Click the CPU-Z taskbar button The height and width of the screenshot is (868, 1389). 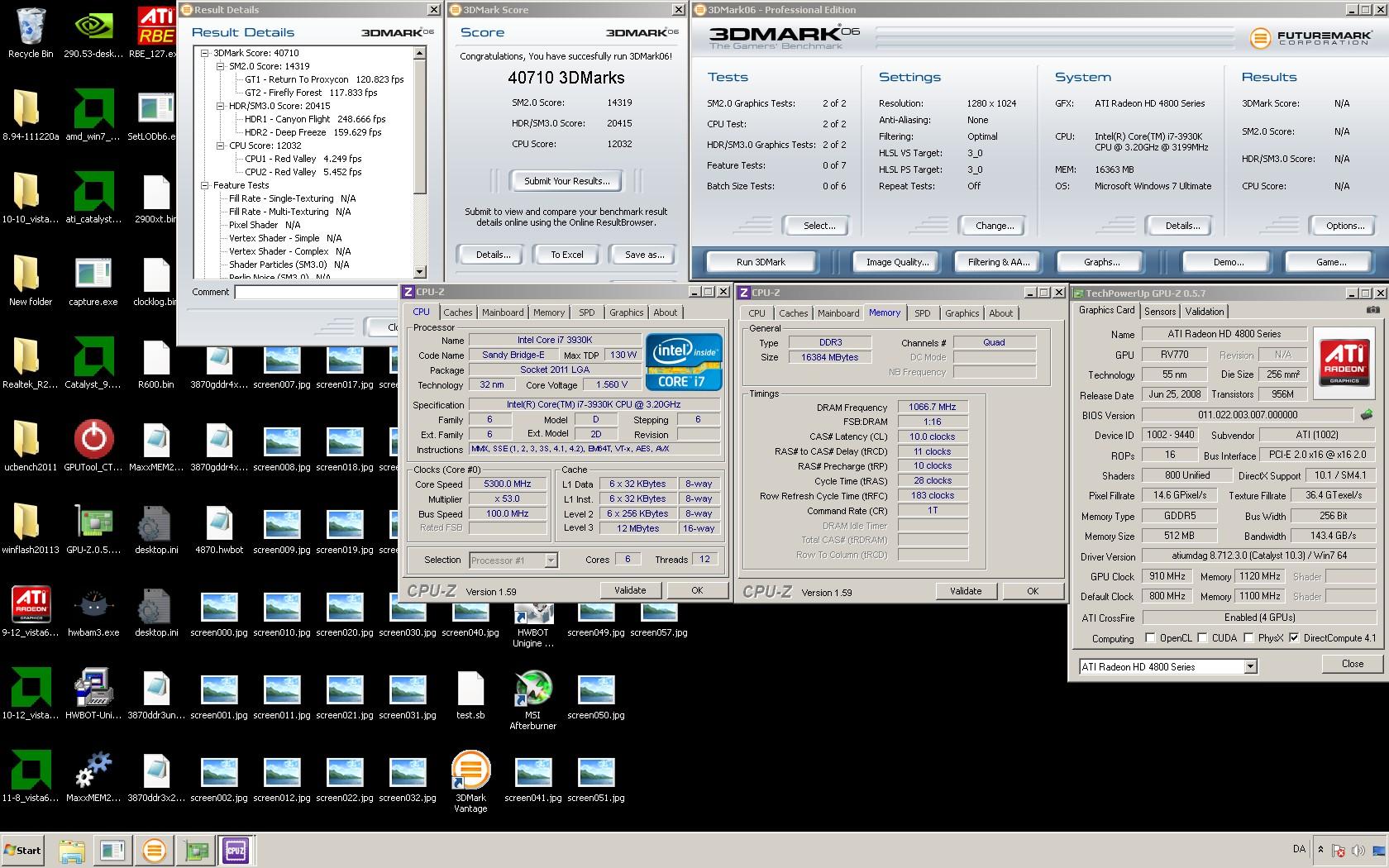pos(236,851)
